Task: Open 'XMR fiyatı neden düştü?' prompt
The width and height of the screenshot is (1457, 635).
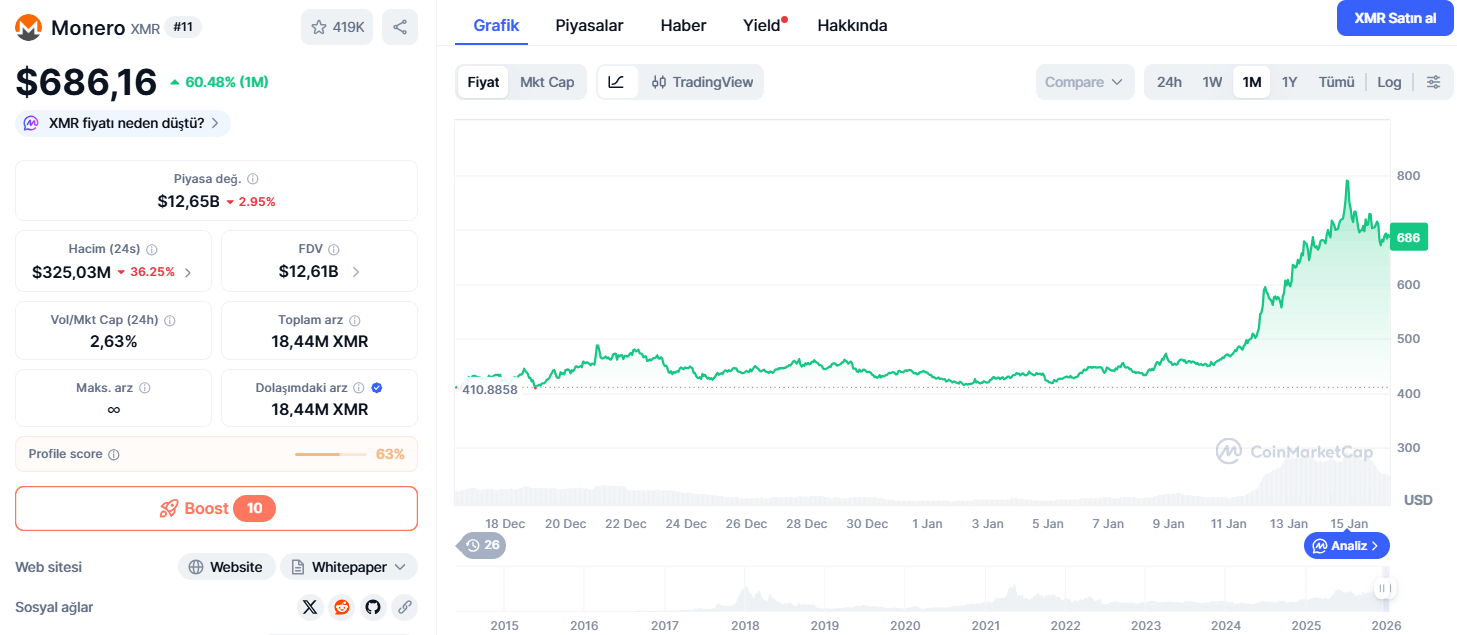Action: (123, 123)
